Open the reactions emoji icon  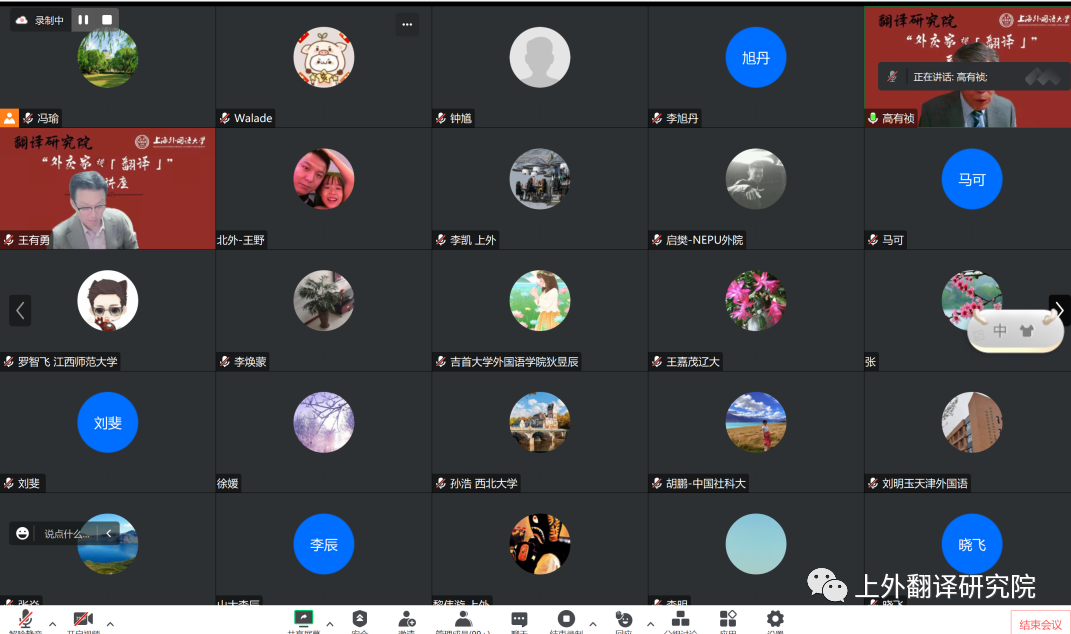coord(623,619)
